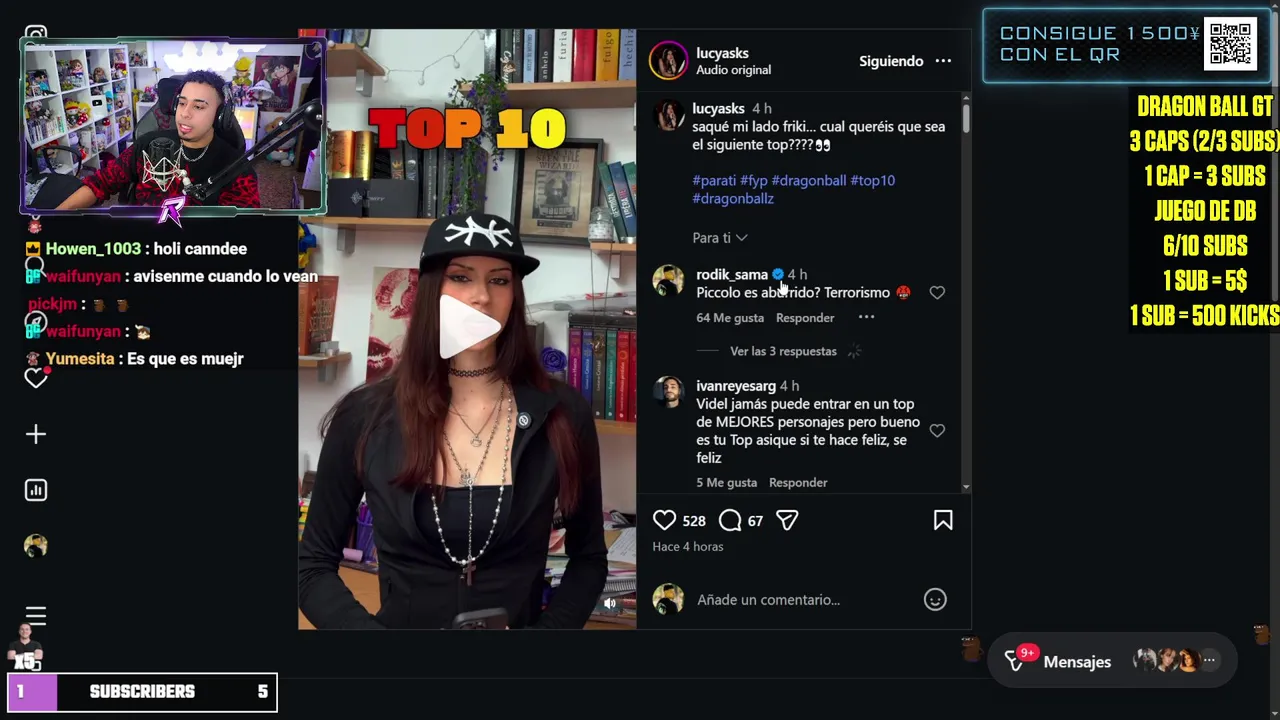1280x720 pixels.
Task: Like the post with the heart icon
Action: click(664, 520)
